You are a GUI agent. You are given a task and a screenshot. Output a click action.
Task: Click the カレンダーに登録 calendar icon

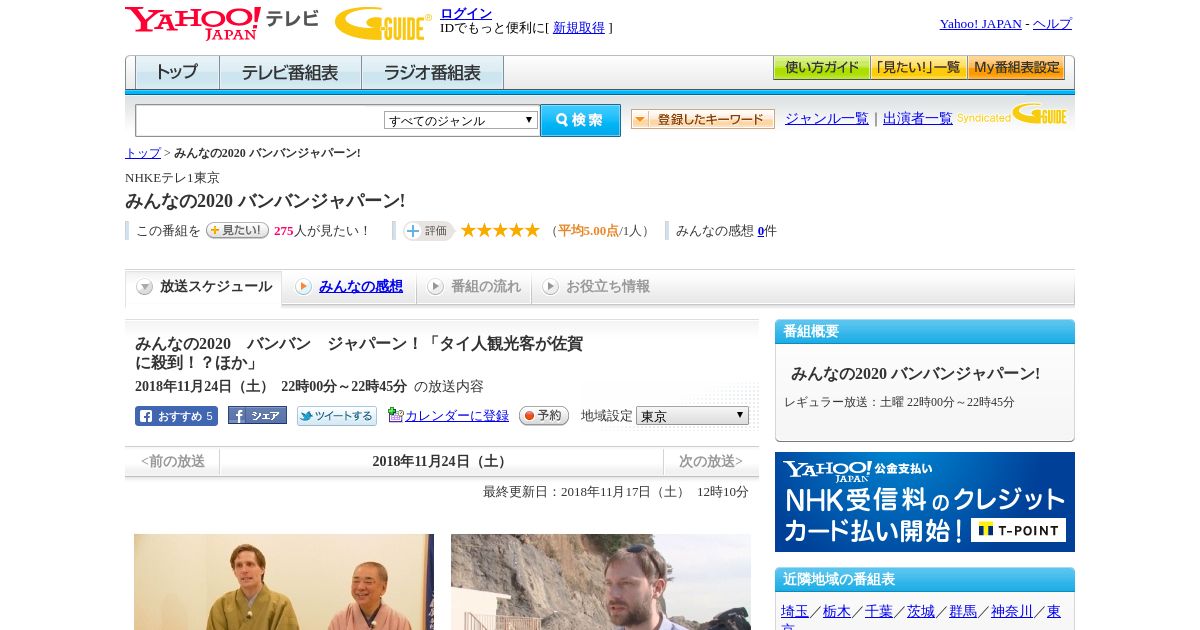click(x=396, y=415)
